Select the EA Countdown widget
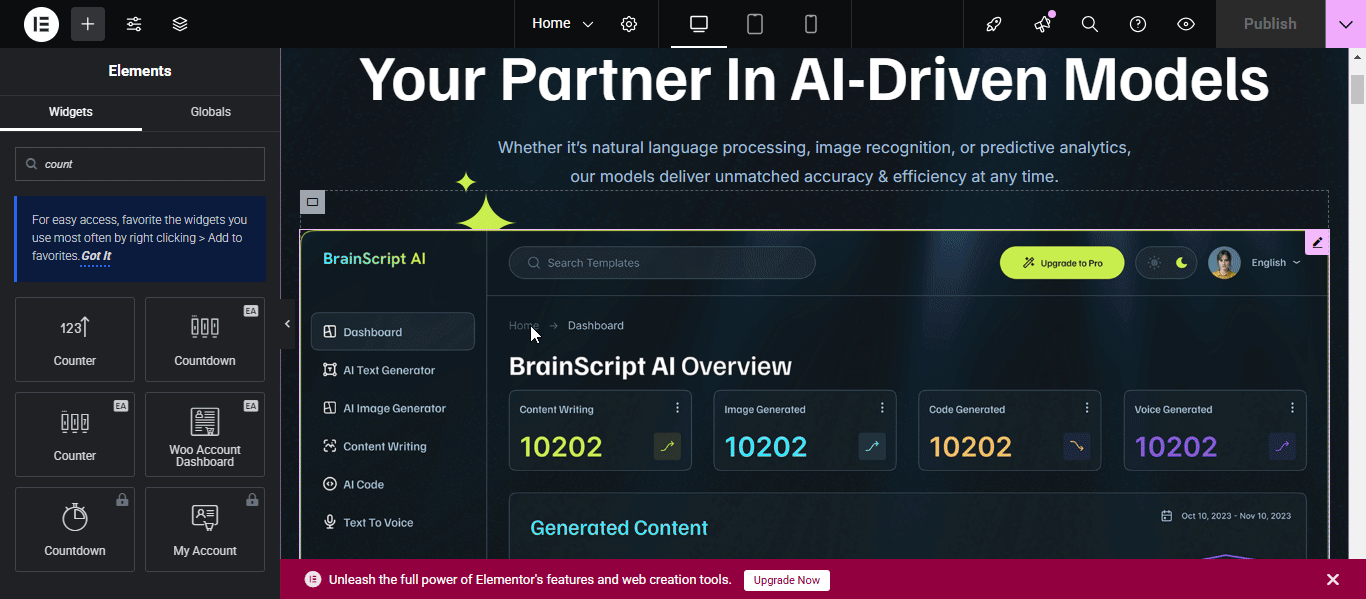Viewport: 1366px width, 599px height. click(205, 339)
